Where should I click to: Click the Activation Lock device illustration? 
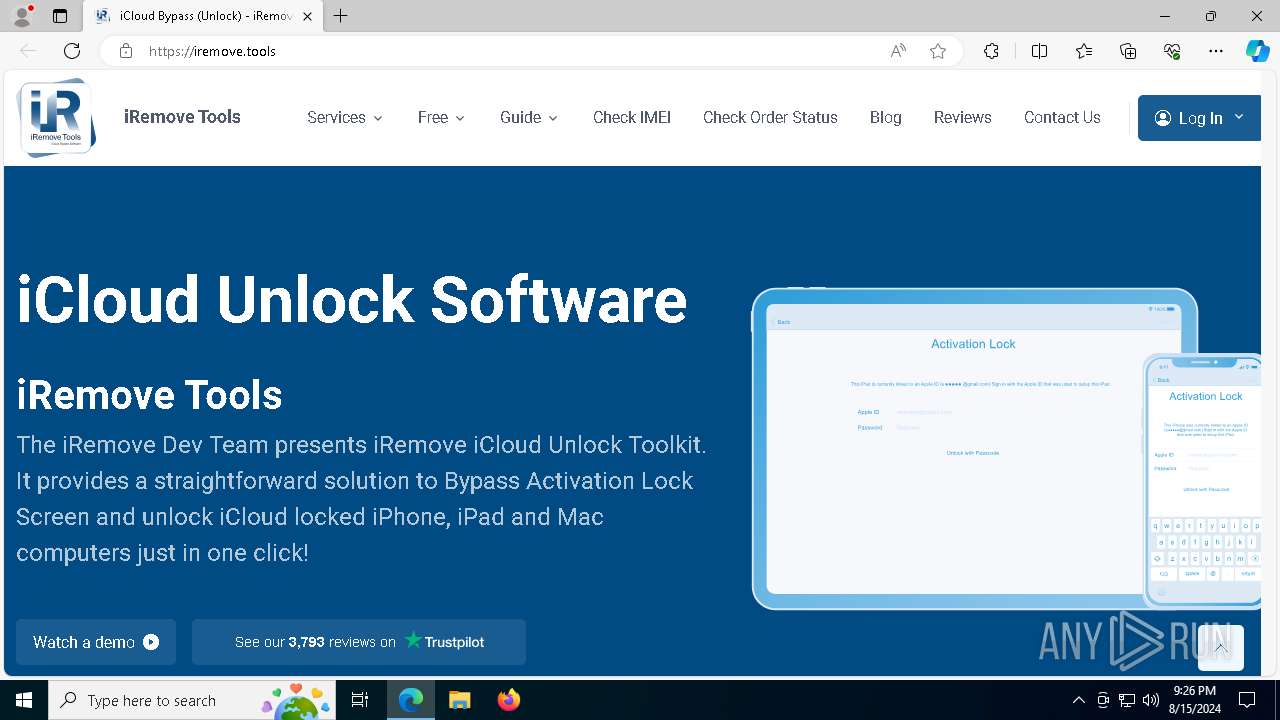(x=1005, y=448)
